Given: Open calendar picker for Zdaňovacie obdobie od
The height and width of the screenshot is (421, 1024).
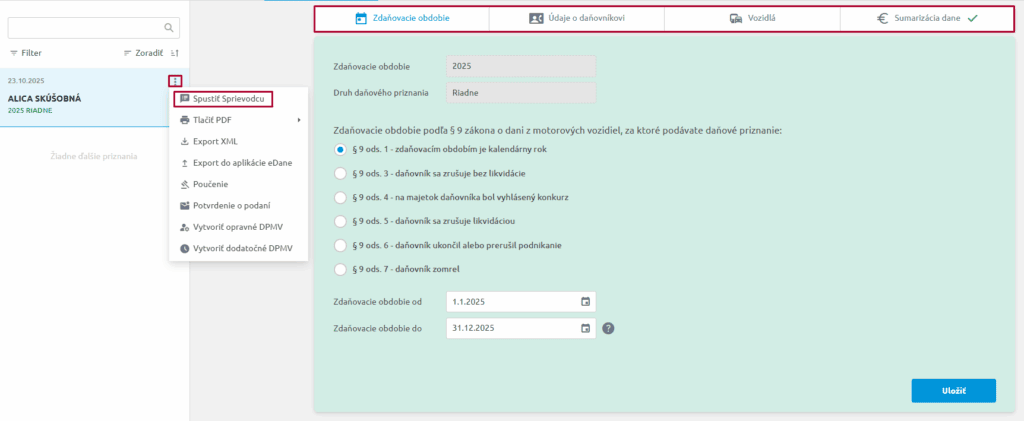Looking at the screenshot, I should tap(585, 301).
